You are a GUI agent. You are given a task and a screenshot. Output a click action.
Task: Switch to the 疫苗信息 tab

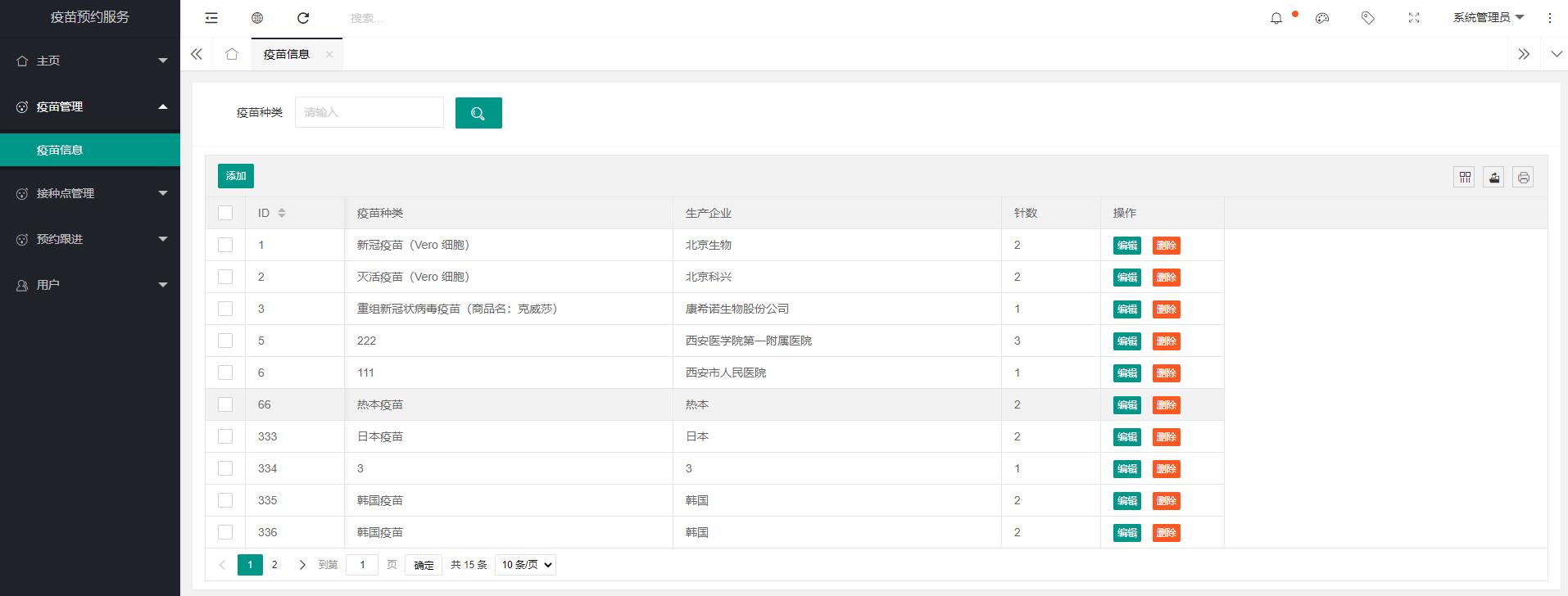click(287, 54)
